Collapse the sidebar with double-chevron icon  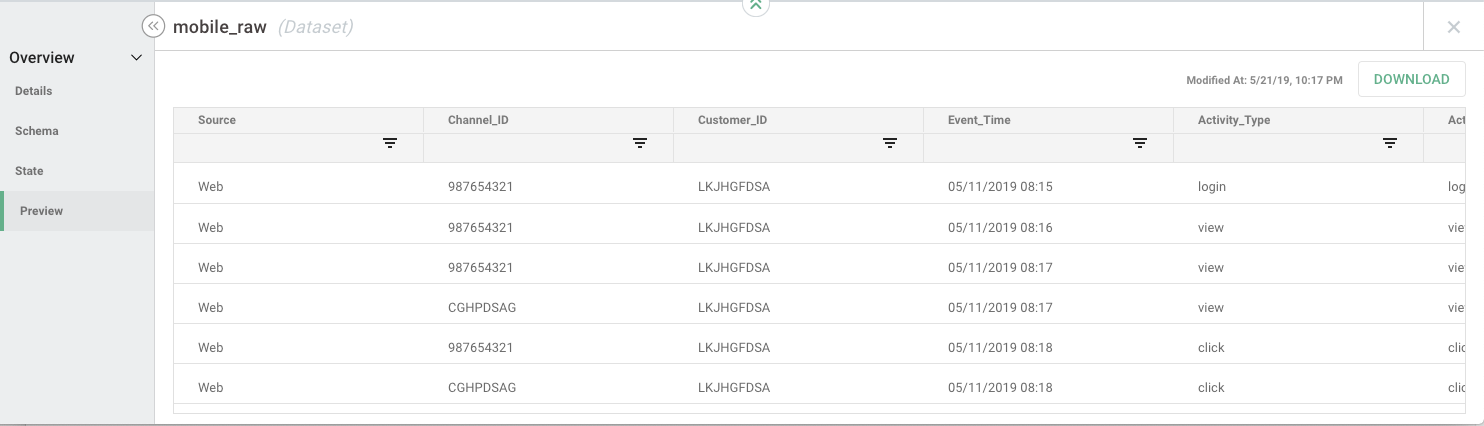(153, 27)
